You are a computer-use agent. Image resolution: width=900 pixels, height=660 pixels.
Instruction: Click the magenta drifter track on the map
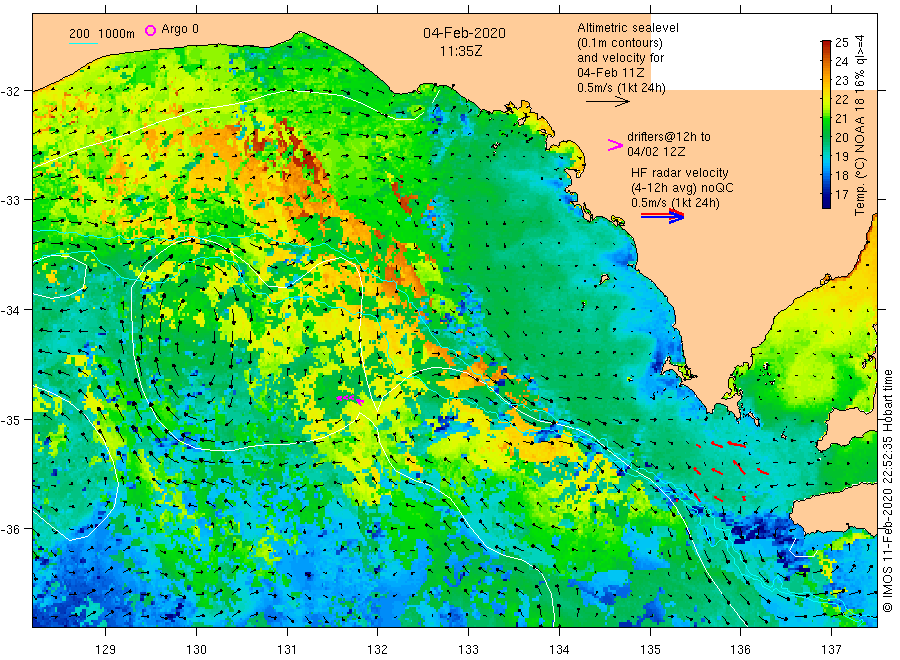(x=350, y=399)
